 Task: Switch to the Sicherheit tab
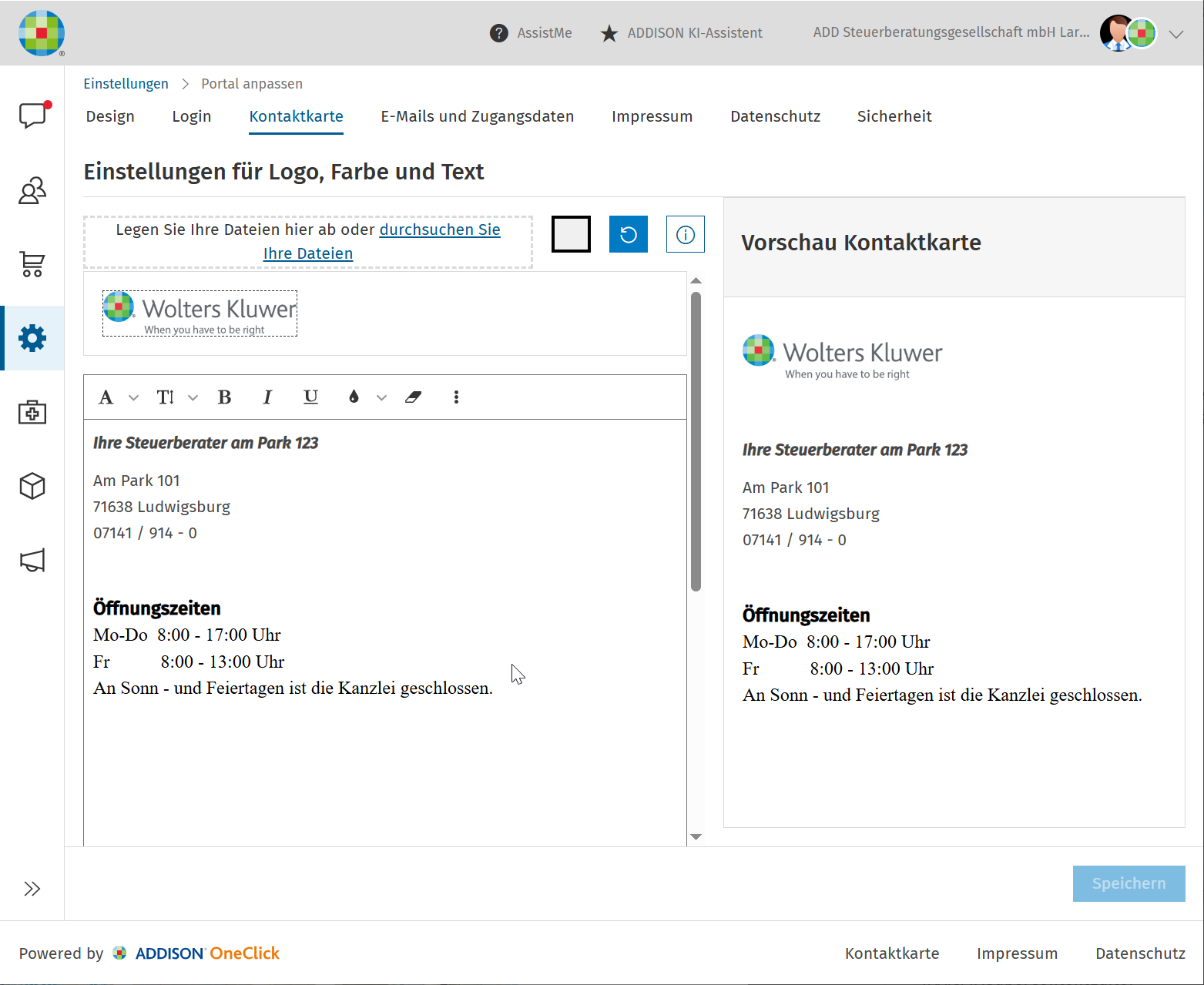click(894, 116)
